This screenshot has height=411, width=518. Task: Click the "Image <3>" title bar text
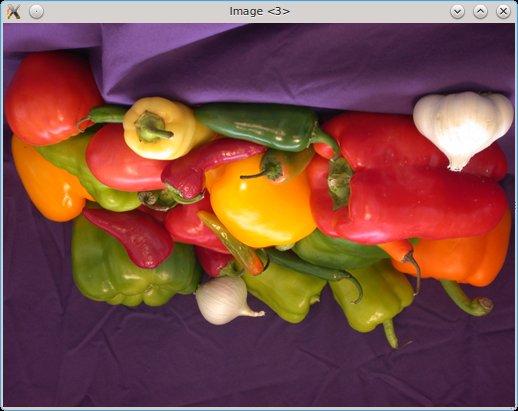[260, 11]
